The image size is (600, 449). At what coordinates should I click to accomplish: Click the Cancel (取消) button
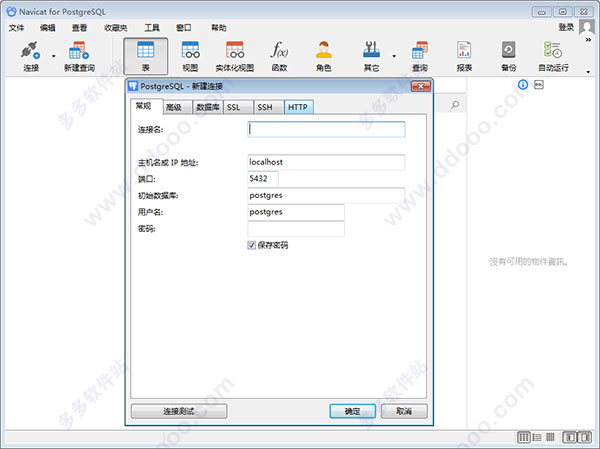404,411
